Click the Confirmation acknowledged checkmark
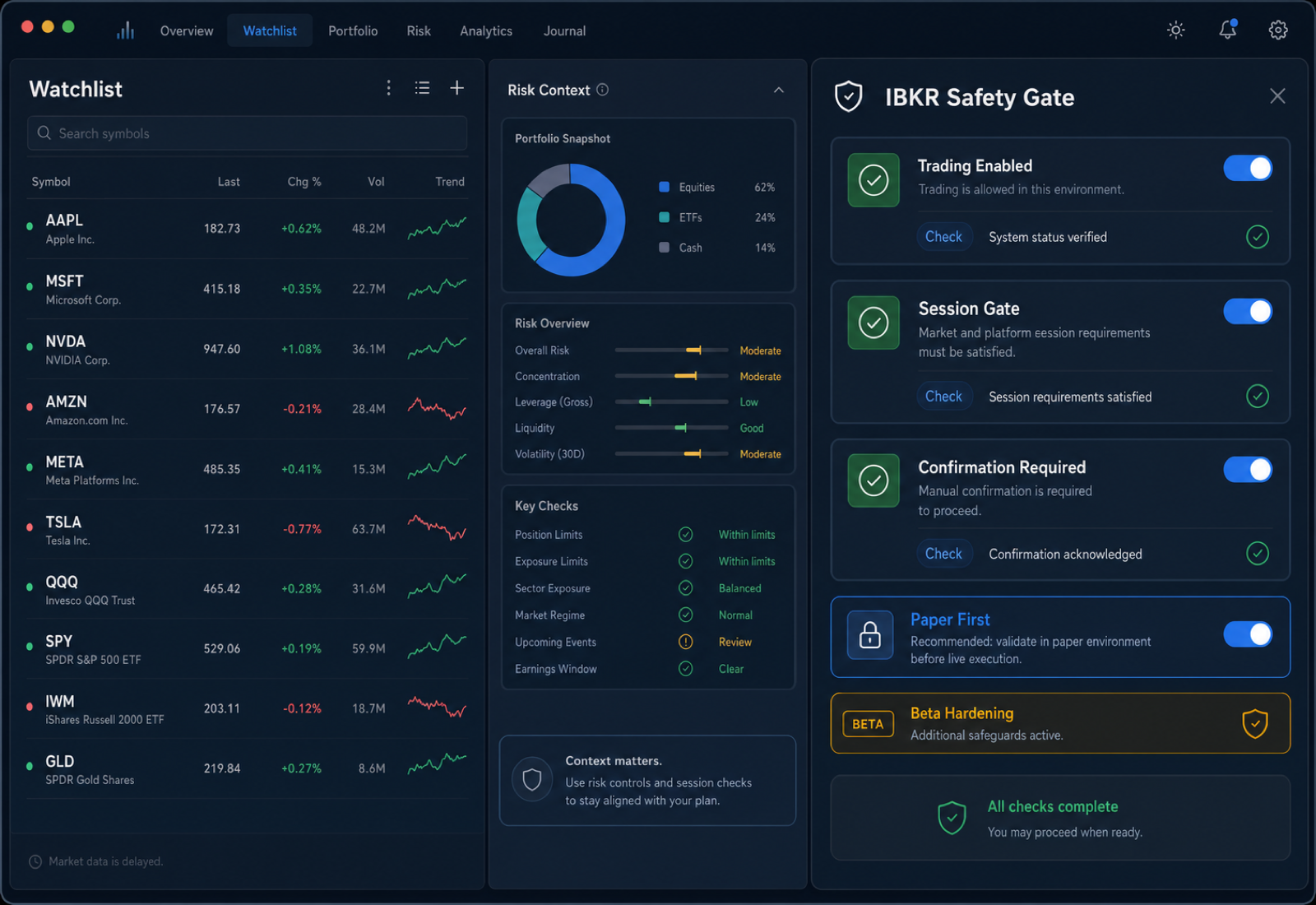 (x=1258, y=554)
